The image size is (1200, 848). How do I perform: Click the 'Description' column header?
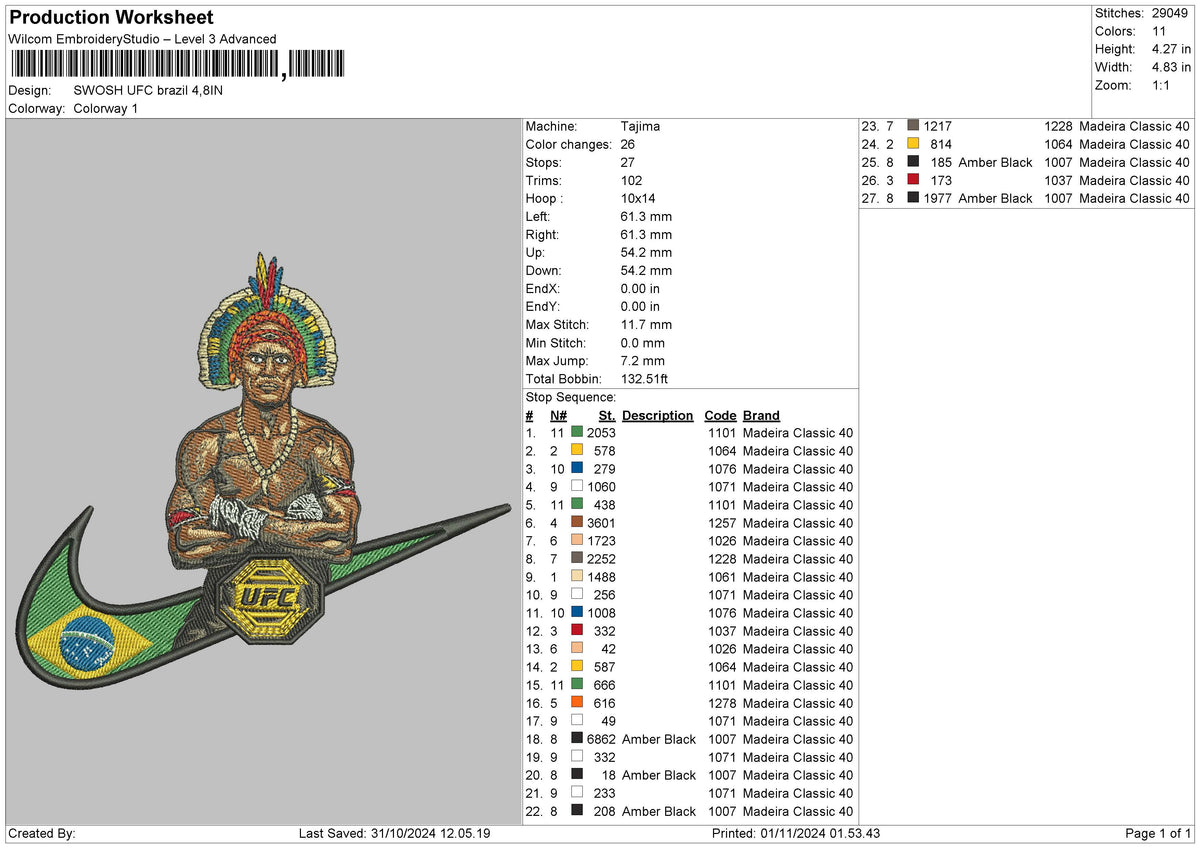pos(657,415)
